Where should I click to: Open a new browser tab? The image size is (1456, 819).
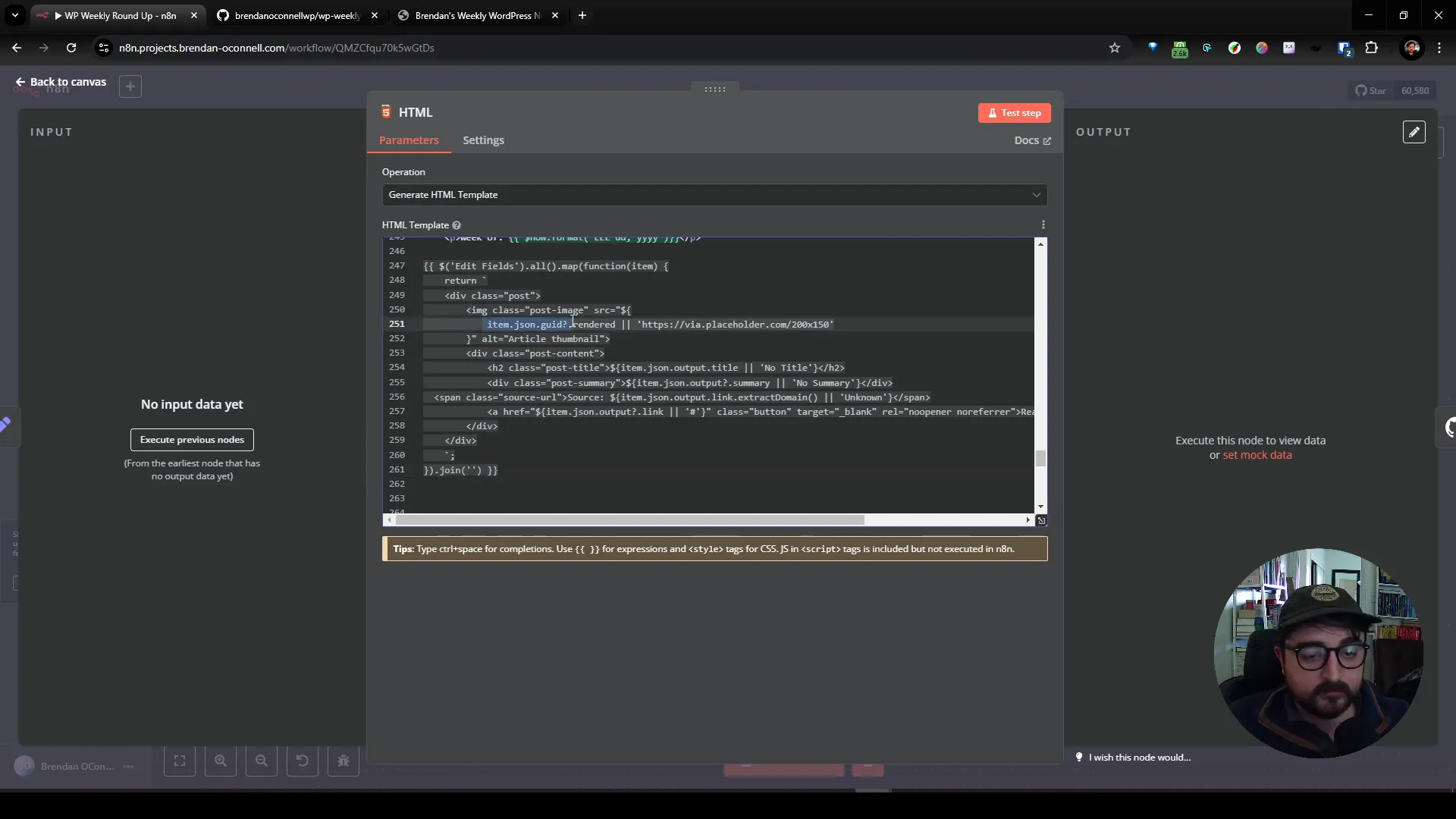(x=582, y=15)
